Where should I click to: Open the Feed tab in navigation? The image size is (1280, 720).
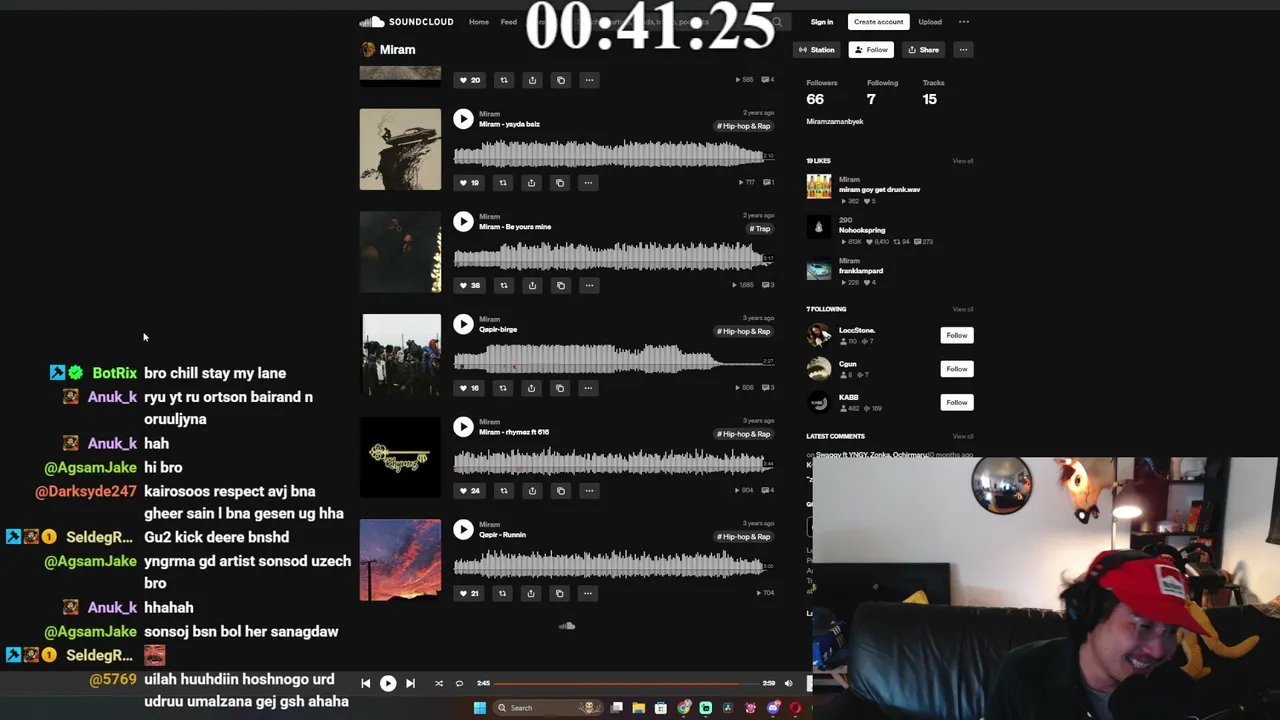509,22
